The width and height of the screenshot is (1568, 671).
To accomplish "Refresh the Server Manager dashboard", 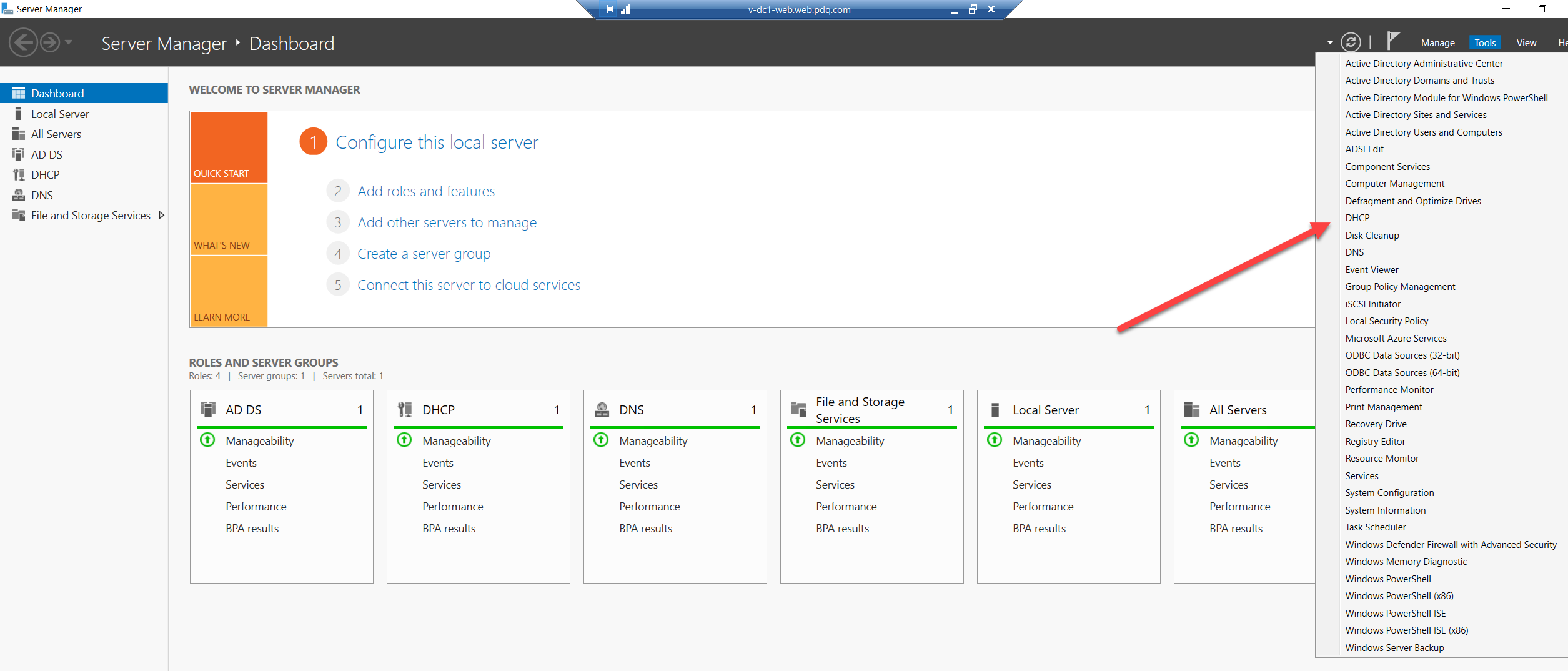I will pyautogui.click(x=1351, y=42).
